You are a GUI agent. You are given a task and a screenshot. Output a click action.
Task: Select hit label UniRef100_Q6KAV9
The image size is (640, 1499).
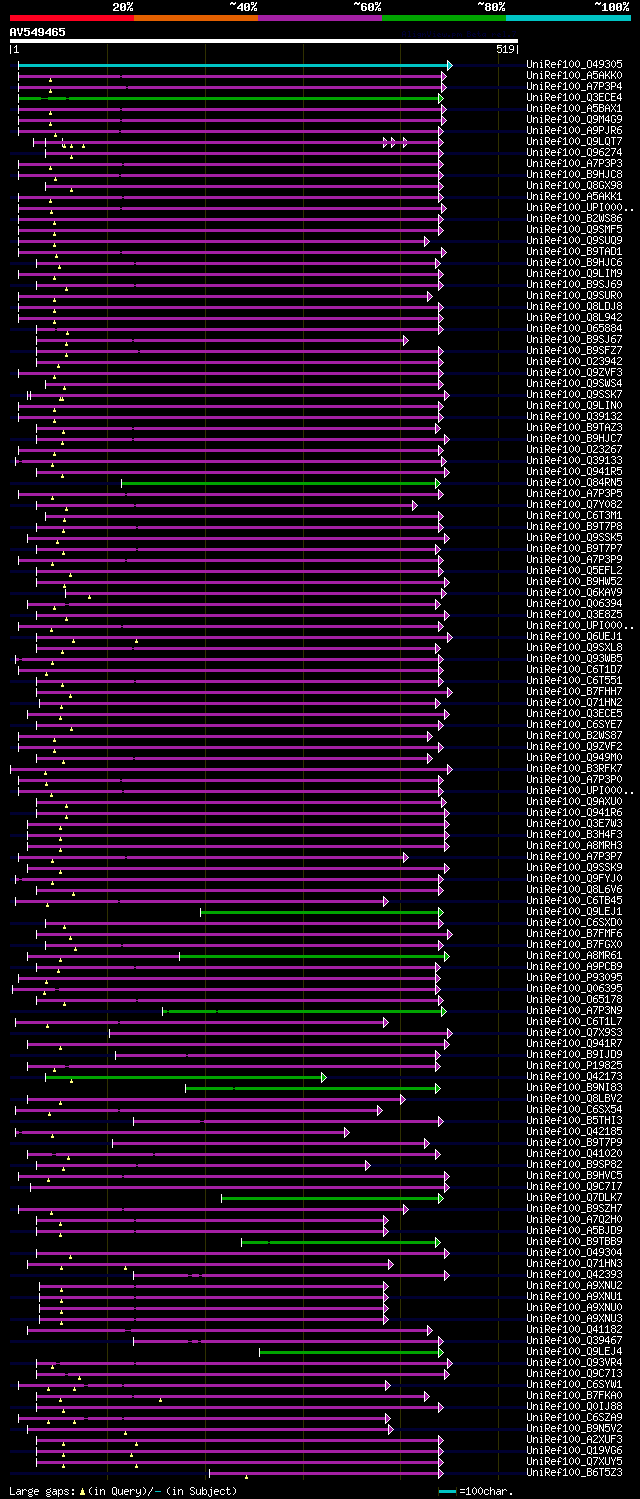(x=573, y=593)
